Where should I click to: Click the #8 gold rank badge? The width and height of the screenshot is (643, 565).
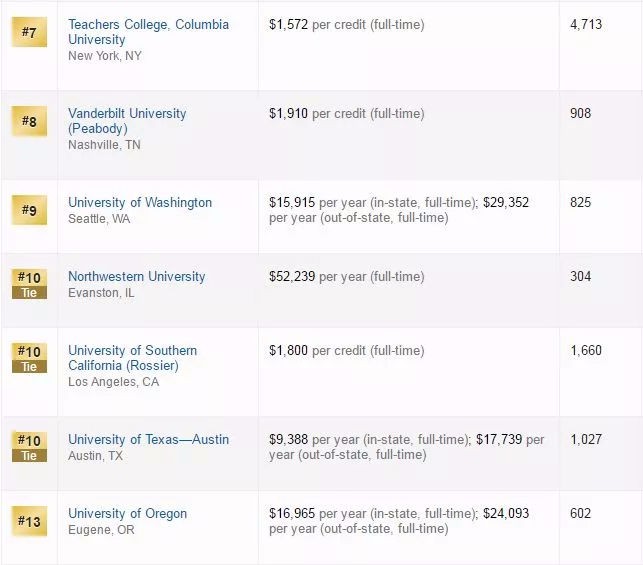coord(28,122)
